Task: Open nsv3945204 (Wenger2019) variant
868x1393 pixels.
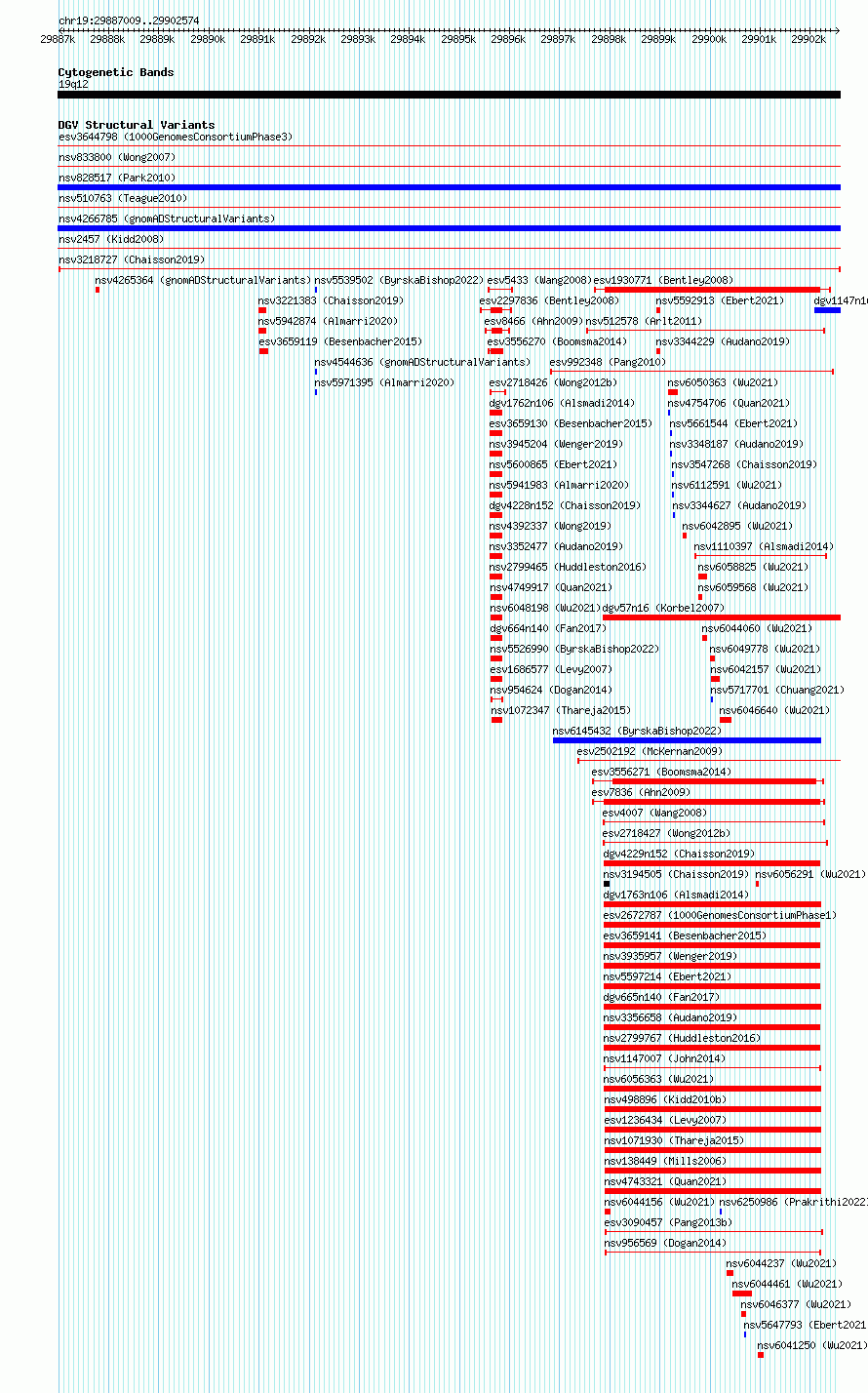Action: click(557, 444)
